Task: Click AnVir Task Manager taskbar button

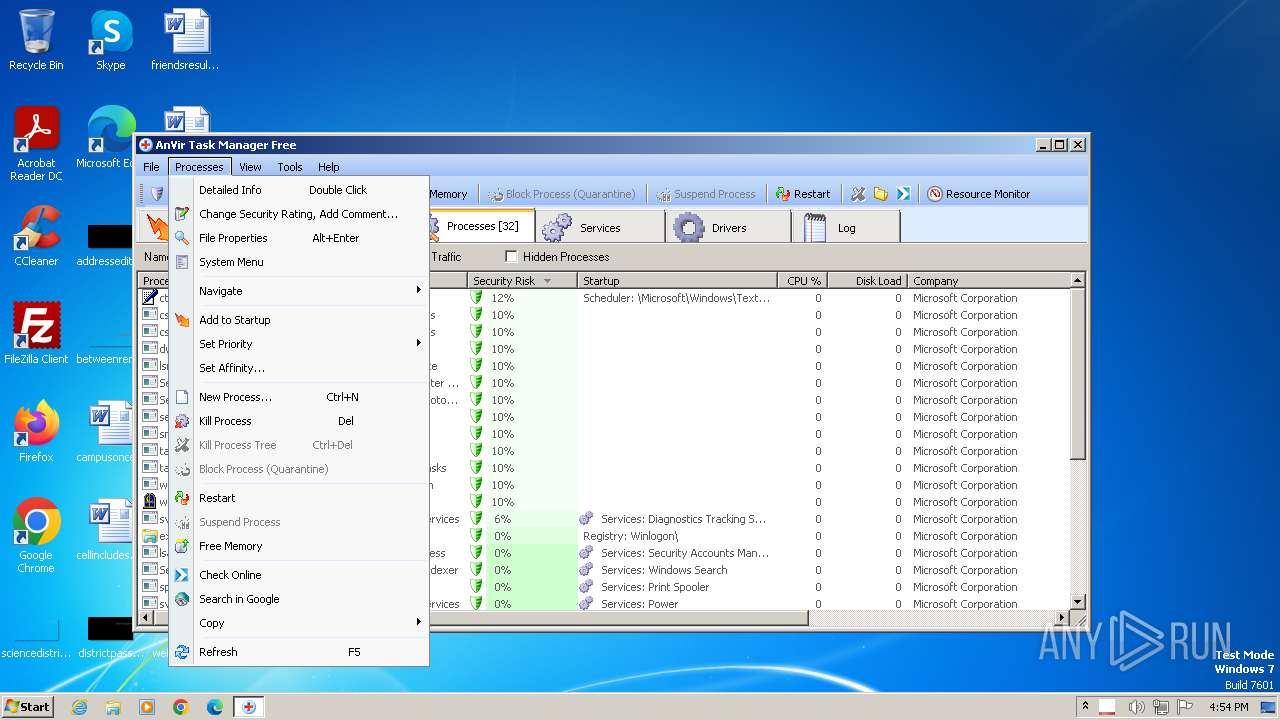Action: click(x=248, y=707)
